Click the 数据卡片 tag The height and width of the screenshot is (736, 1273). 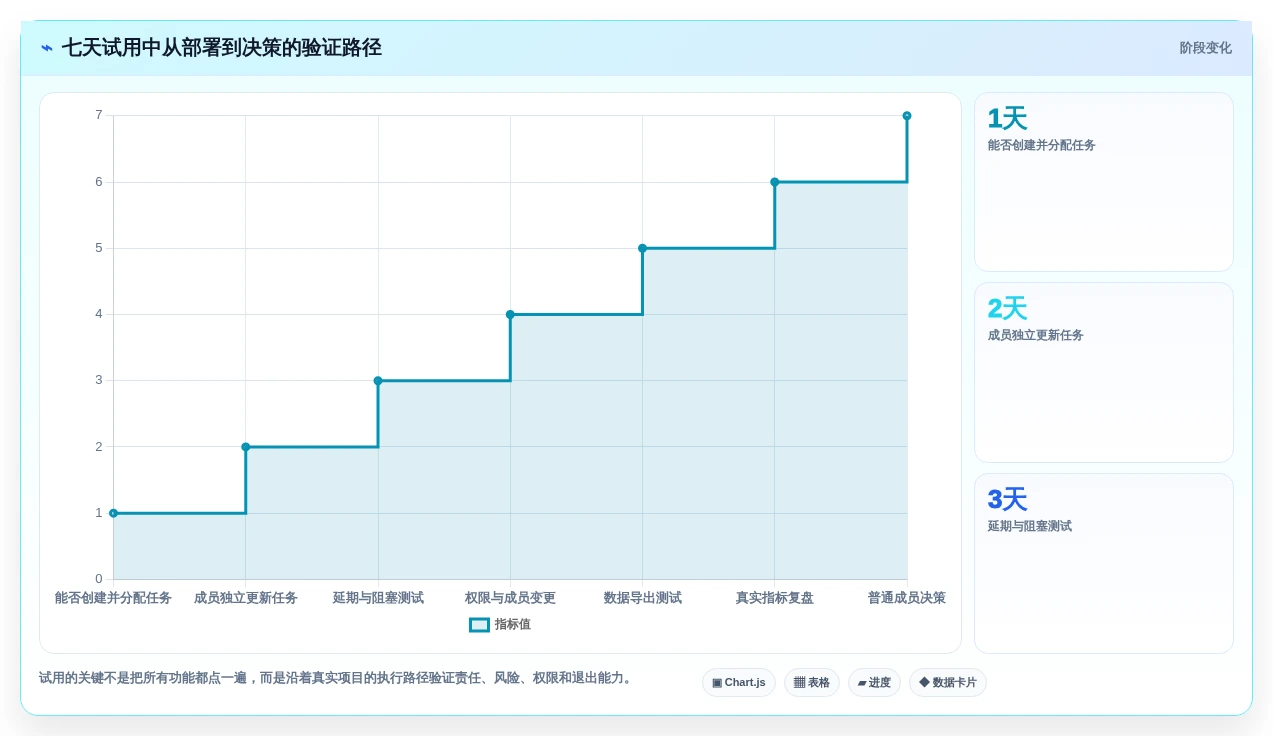pos(947,682)
